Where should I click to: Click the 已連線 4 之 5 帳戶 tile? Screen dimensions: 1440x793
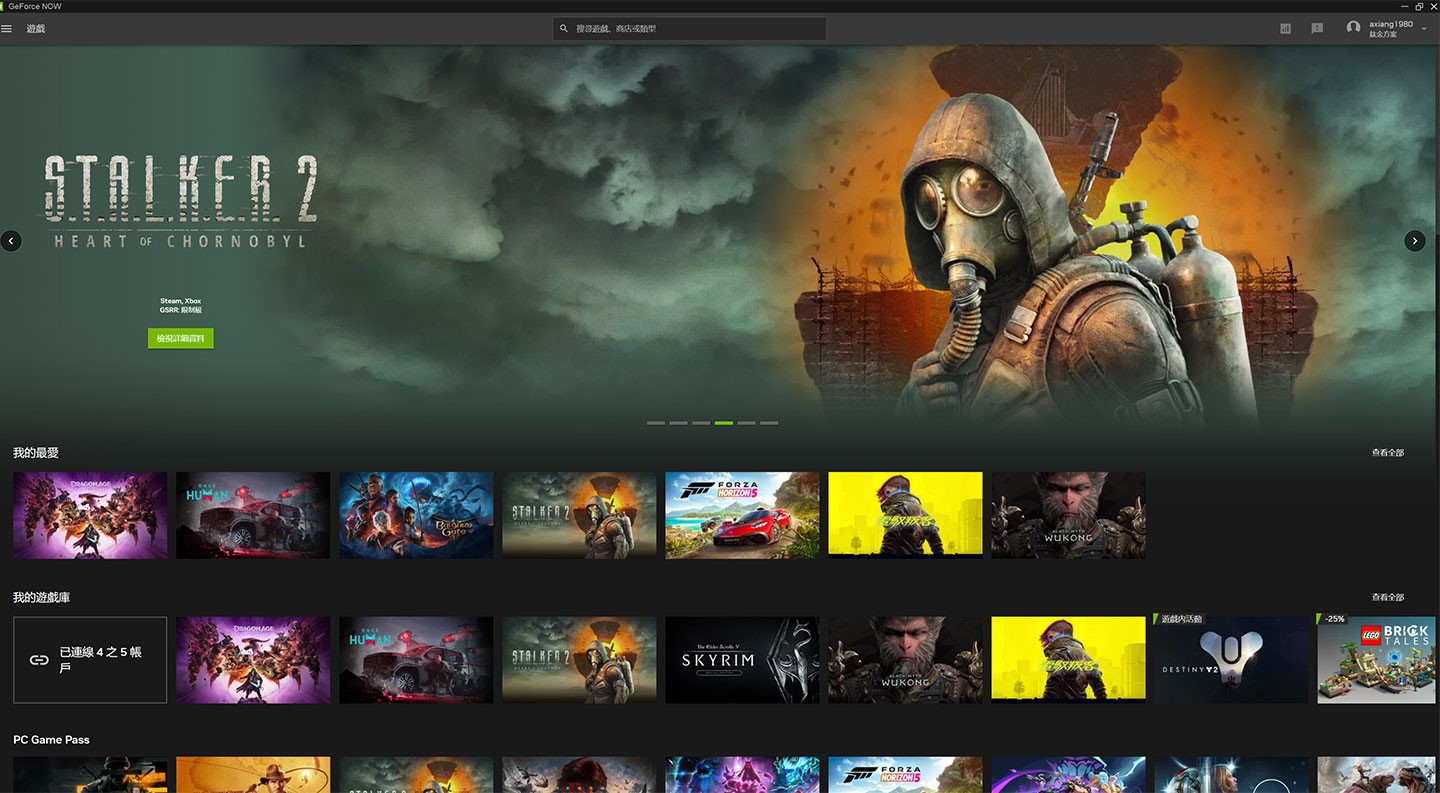(x=90, y=660)
